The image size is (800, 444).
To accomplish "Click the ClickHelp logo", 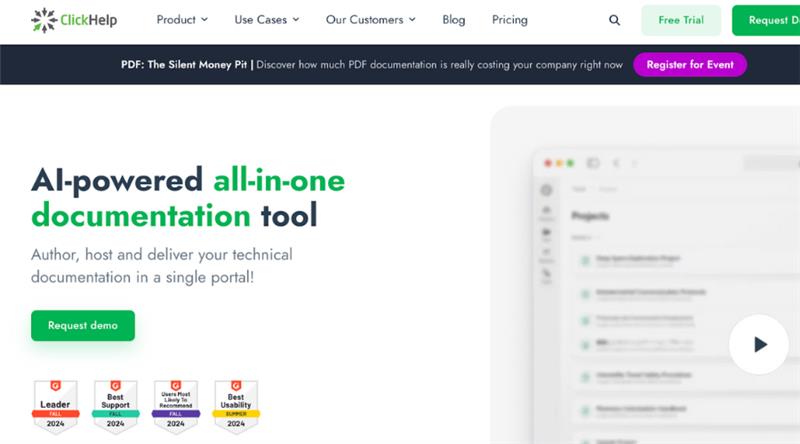I will pos(74,20).
